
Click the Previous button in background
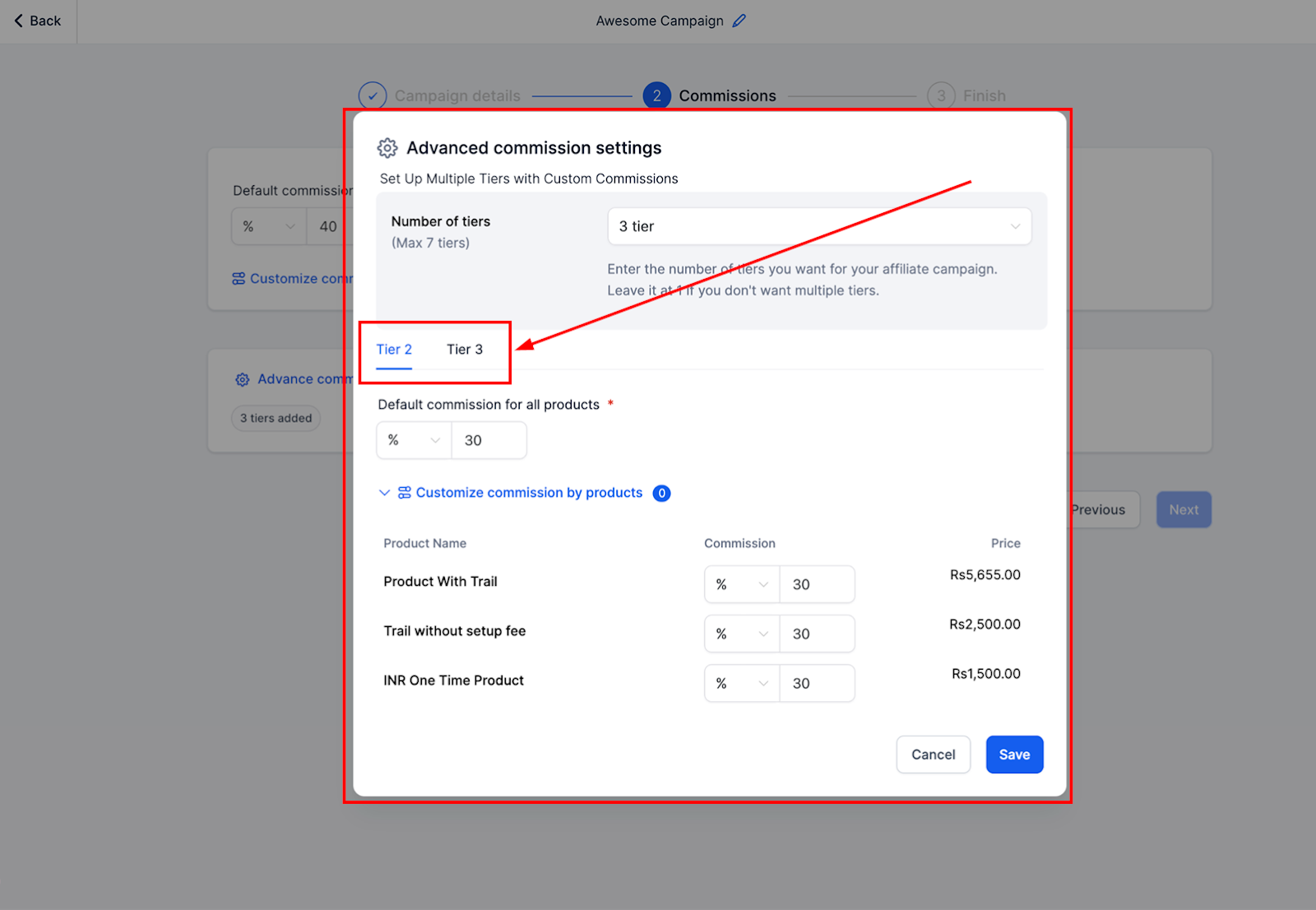1104,510
